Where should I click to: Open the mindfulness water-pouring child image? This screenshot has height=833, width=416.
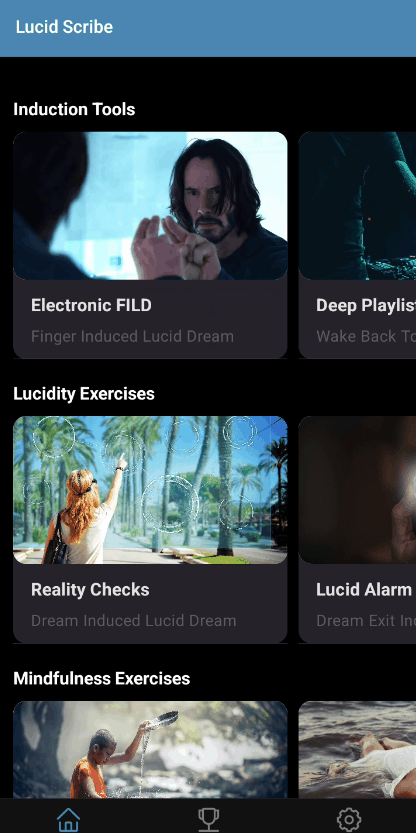(150, 750)
